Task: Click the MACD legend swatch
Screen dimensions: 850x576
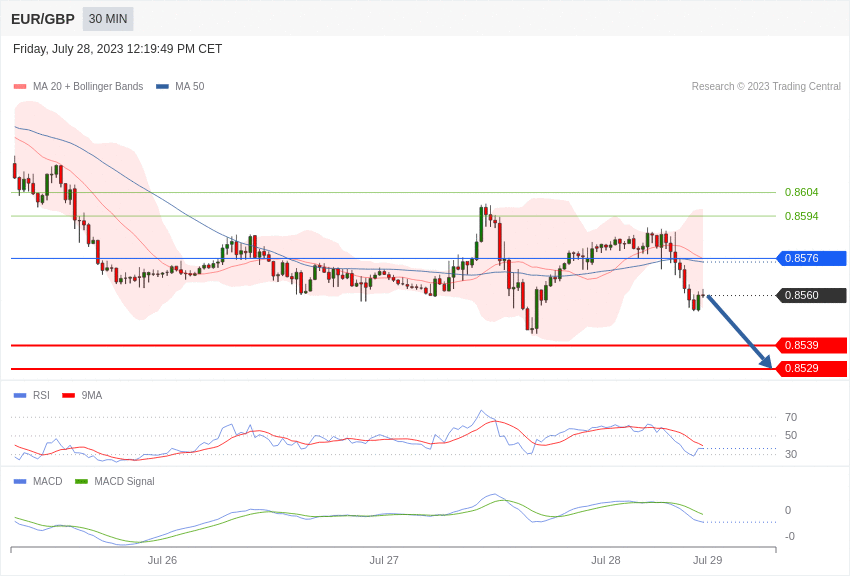Action: click(x=20, y=481)
